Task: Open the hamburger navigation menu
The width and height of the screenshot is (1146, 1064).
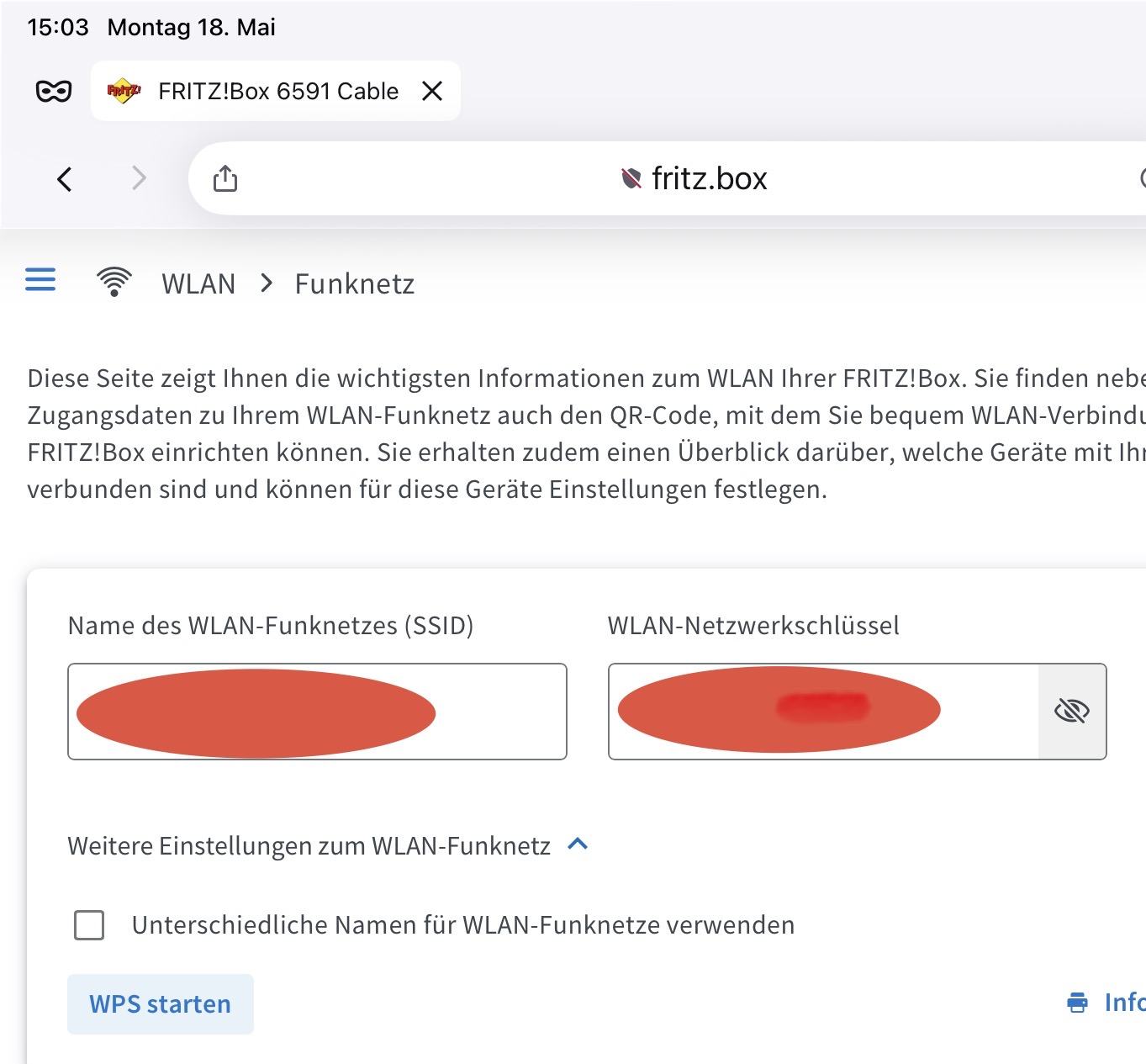Action: pyautogui.click(x=40, y=280)
